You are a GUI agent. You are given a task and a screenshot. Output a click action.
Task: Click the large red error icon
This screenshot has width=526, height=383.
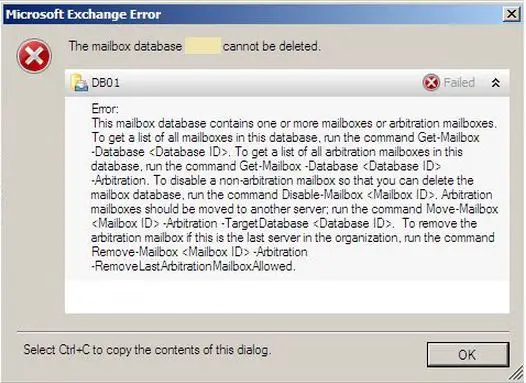(34, 56)
